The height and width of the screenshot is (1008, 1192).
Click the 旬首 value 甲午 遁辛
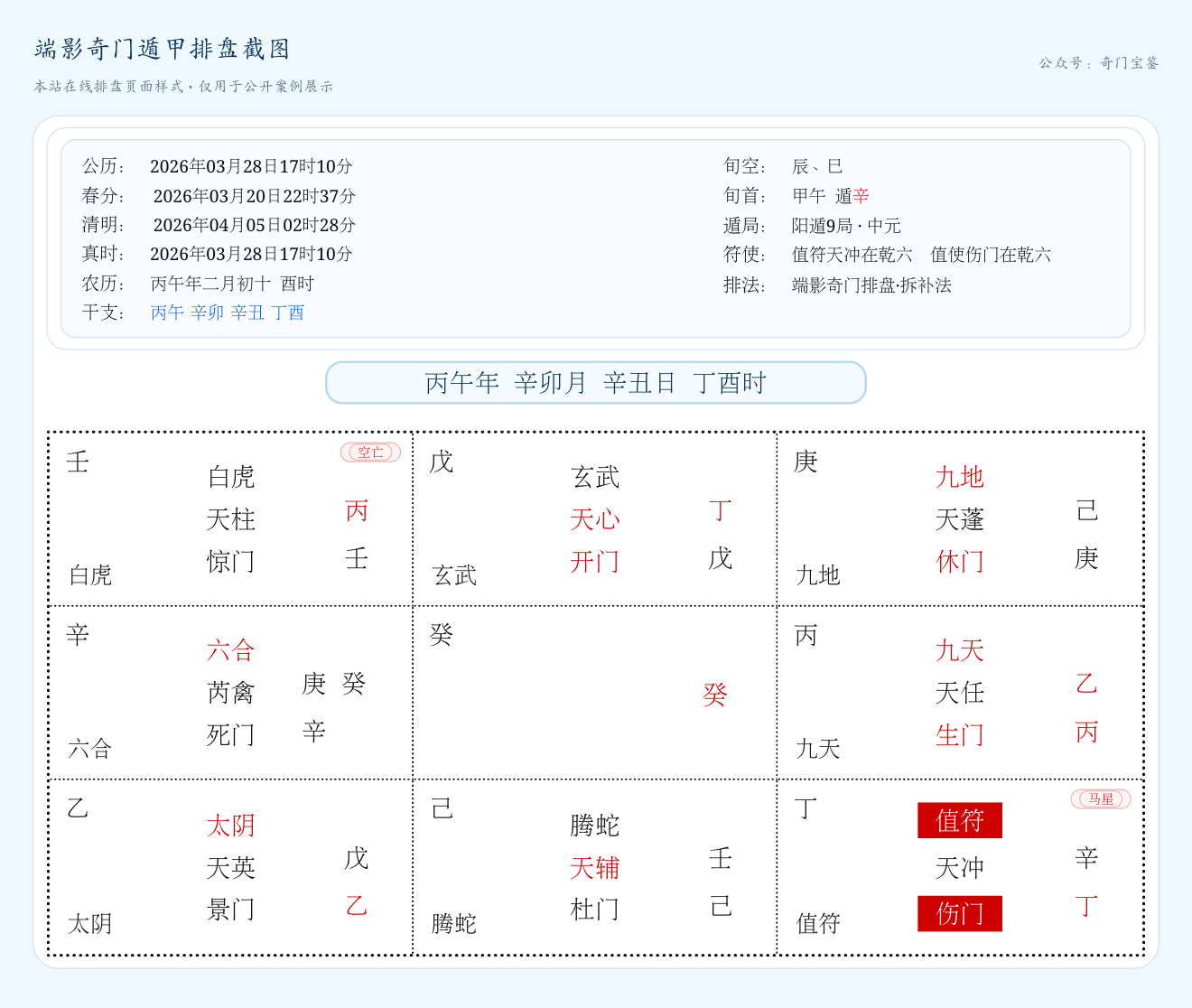831,196
